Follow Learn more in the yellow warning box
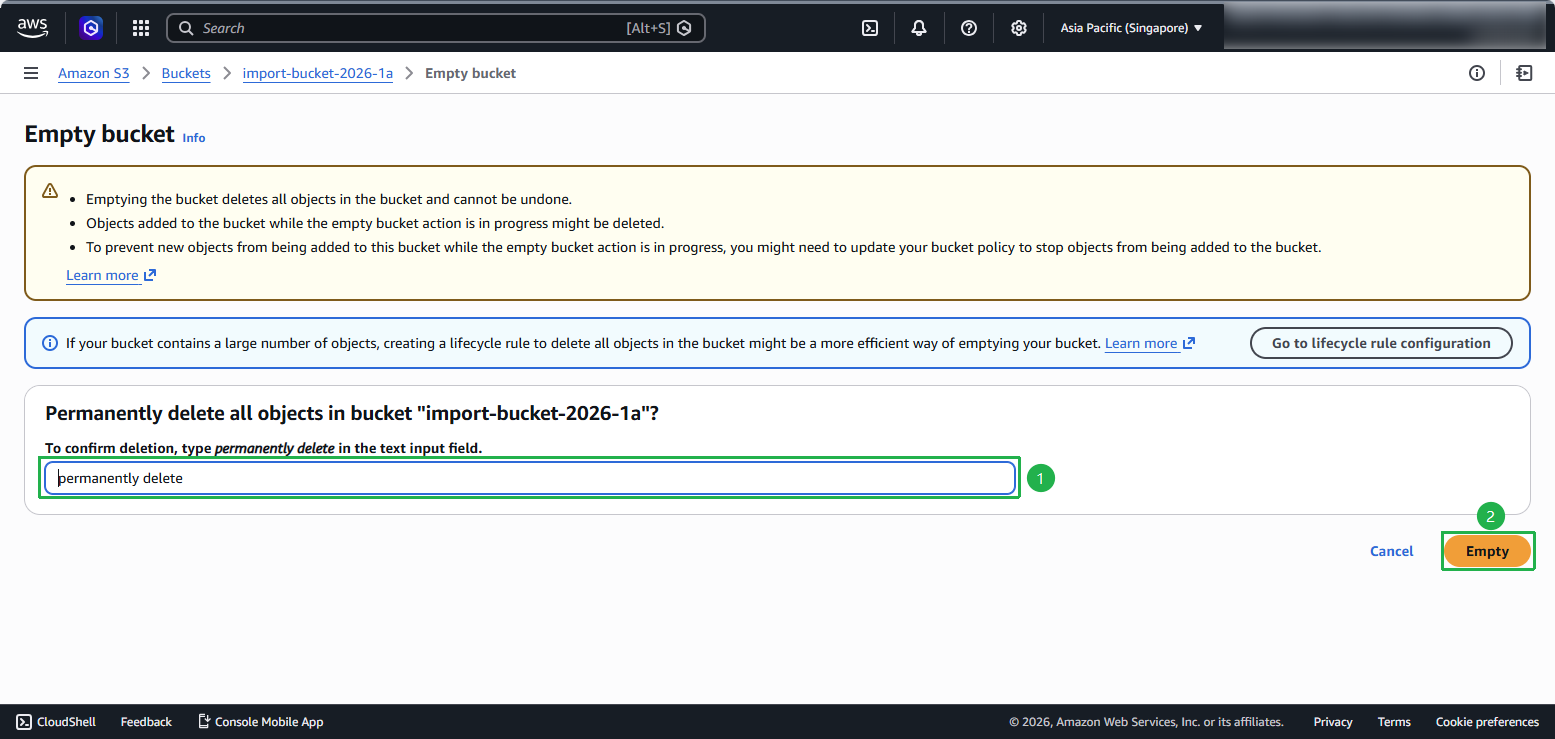 coord(111,275)
